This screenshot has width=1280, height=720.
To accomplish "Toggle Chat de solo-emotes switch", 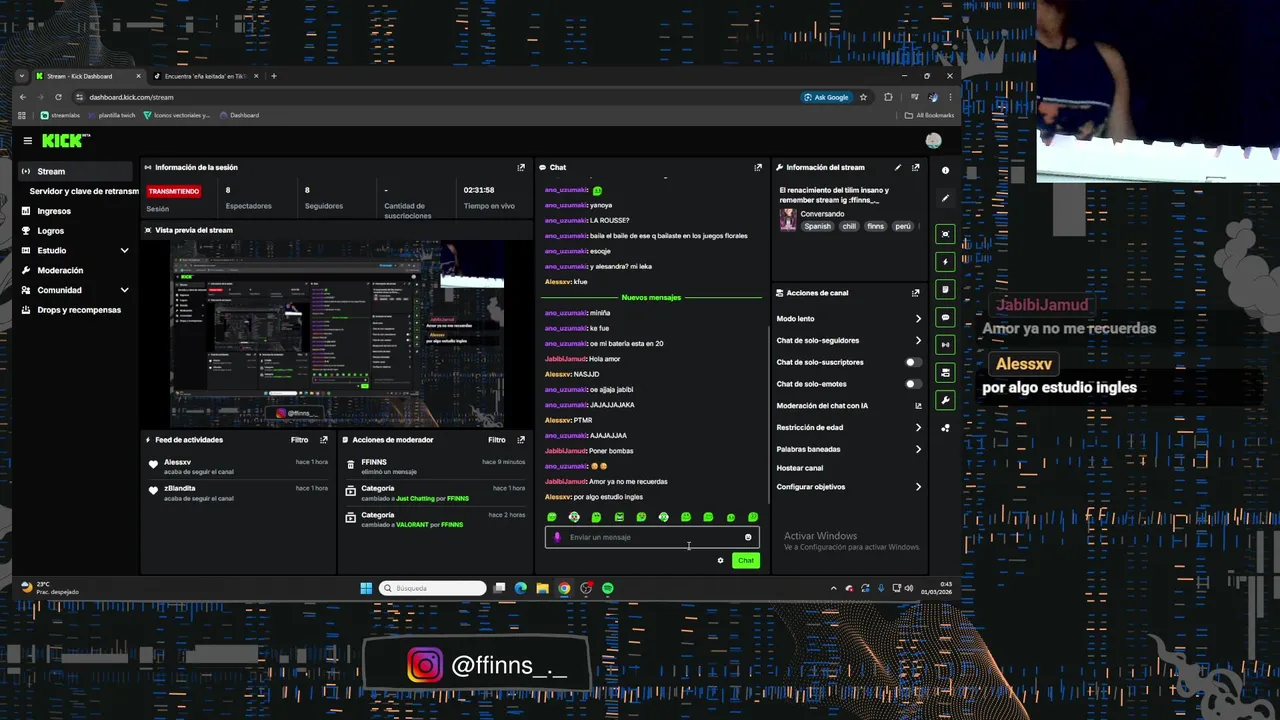I will 913,384.
